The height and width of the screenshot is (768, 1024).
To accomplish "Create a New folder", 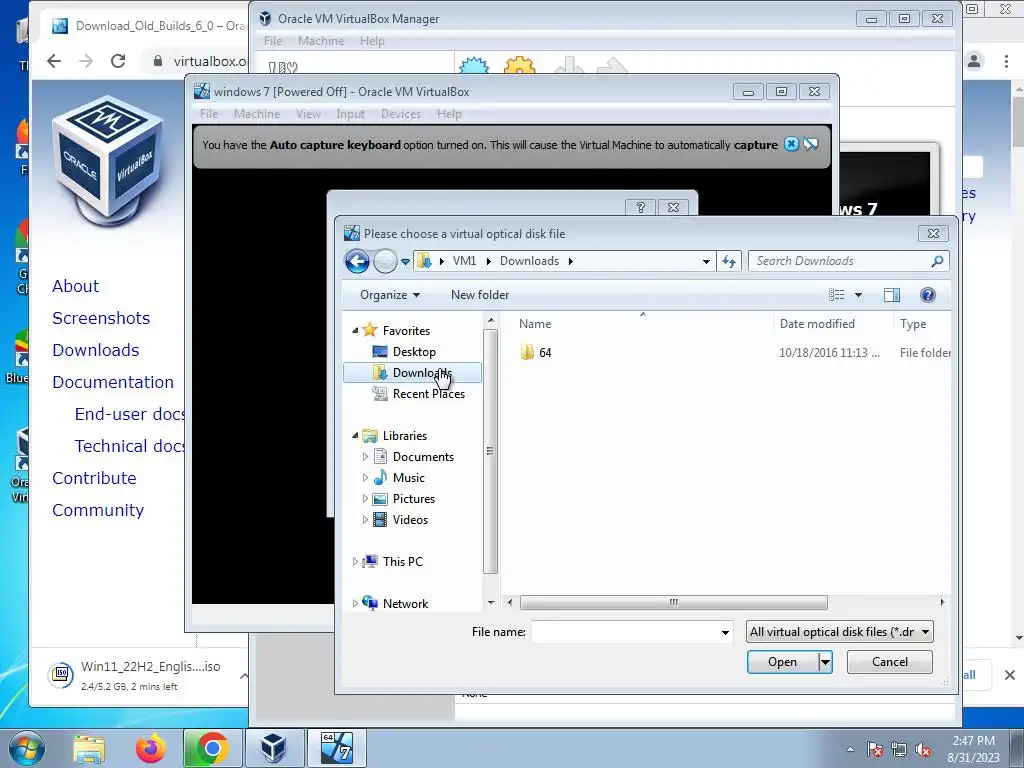I will click(x=480, y=295).
